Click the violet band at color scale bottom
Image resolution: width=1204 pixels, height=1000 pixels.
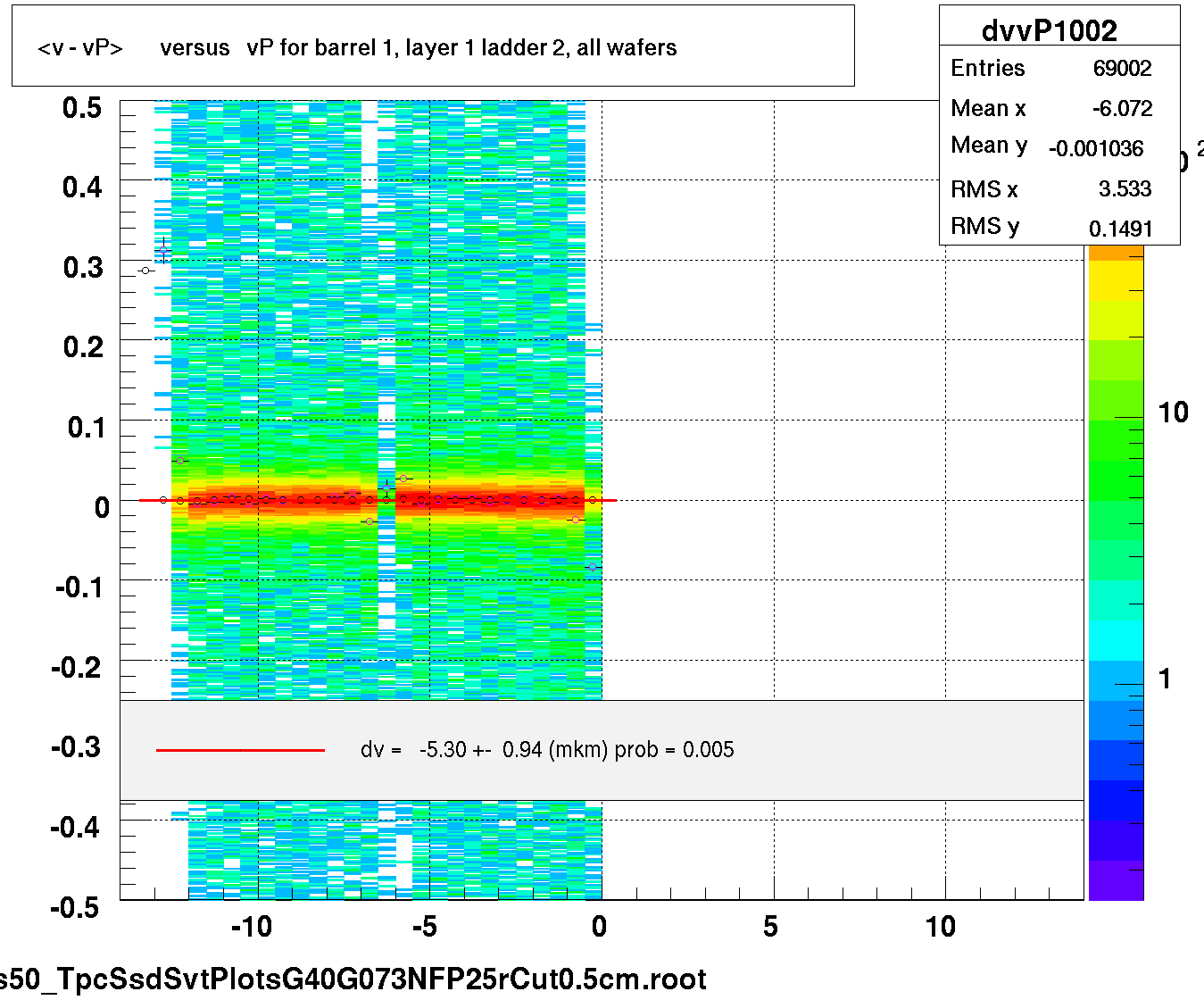coord(1116,880)
